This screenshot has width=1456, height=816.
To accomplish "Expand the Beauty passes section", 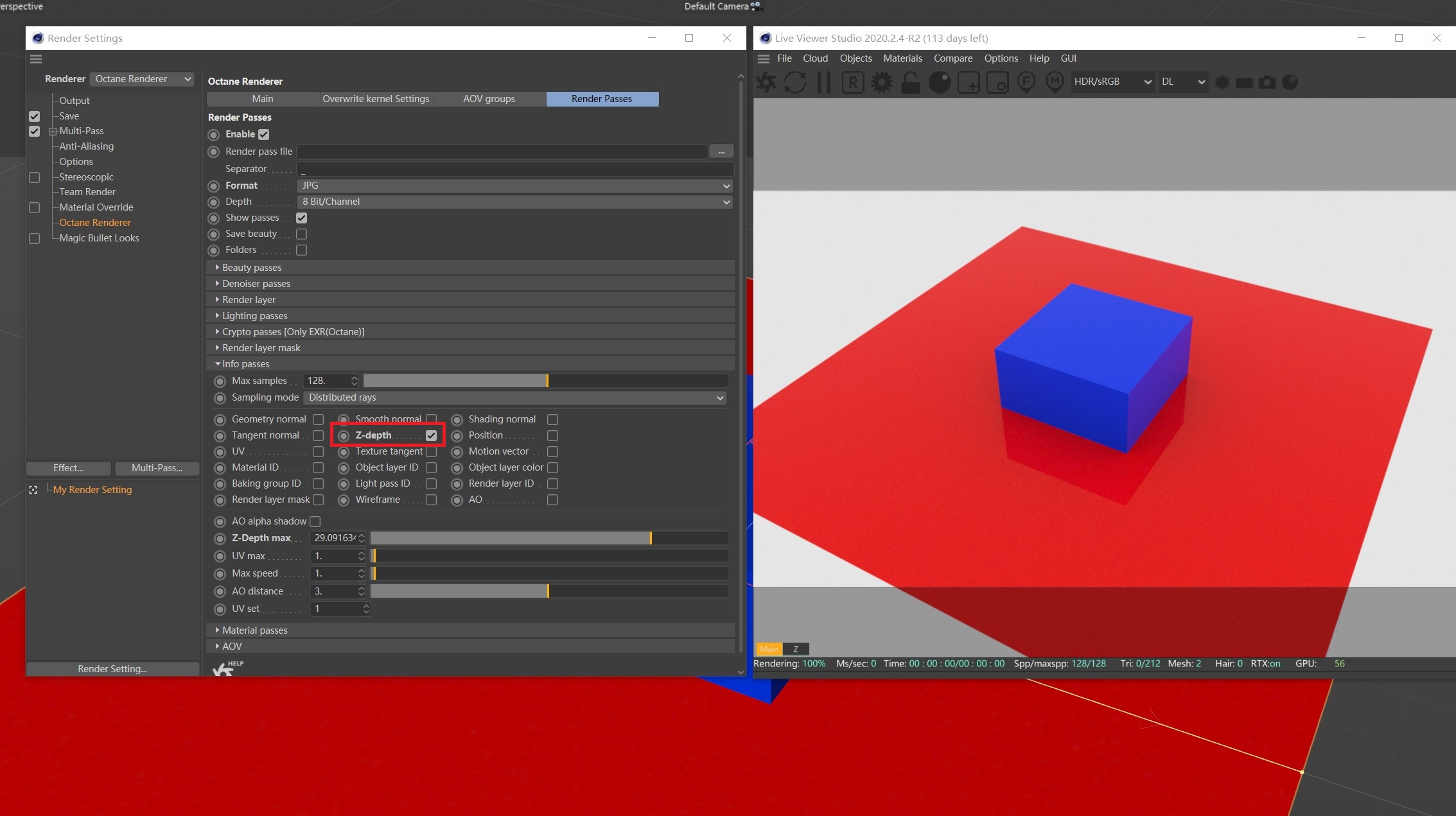I will [252, 268].
